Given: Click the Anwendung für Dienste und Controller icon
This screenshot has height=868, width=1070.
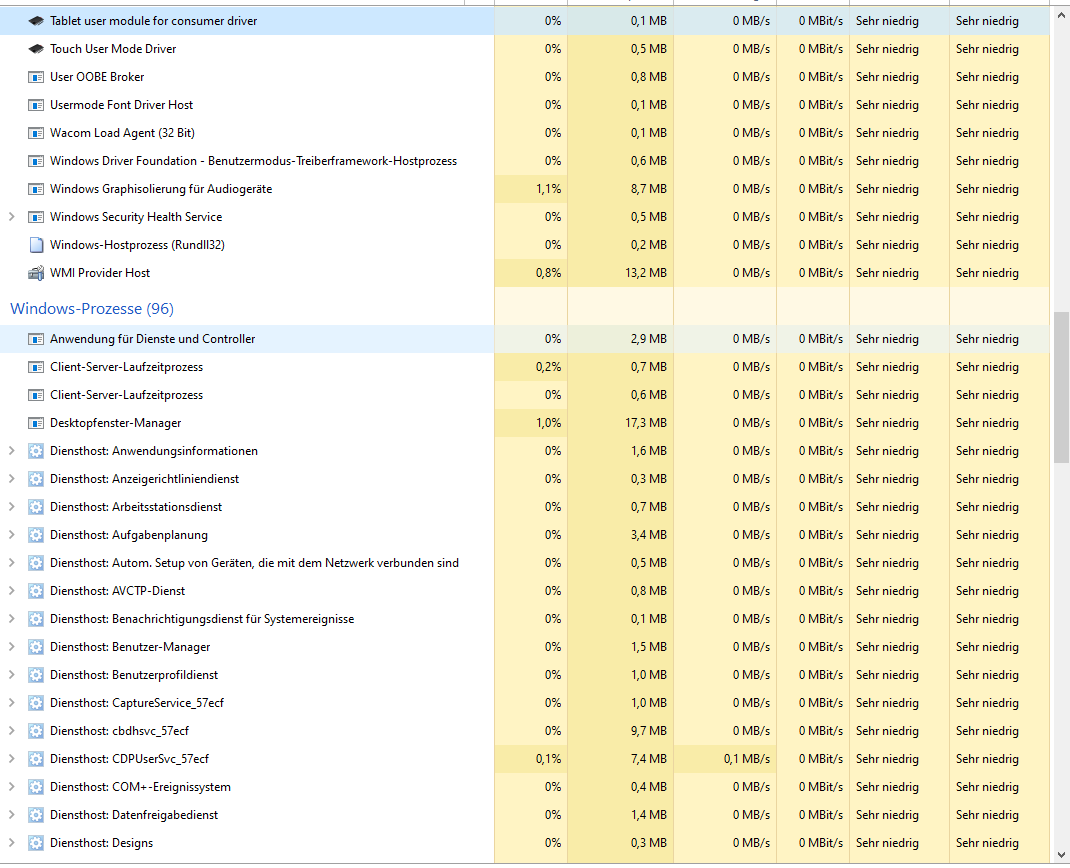Looking at the screenshot, I should (x=35, y=339).
